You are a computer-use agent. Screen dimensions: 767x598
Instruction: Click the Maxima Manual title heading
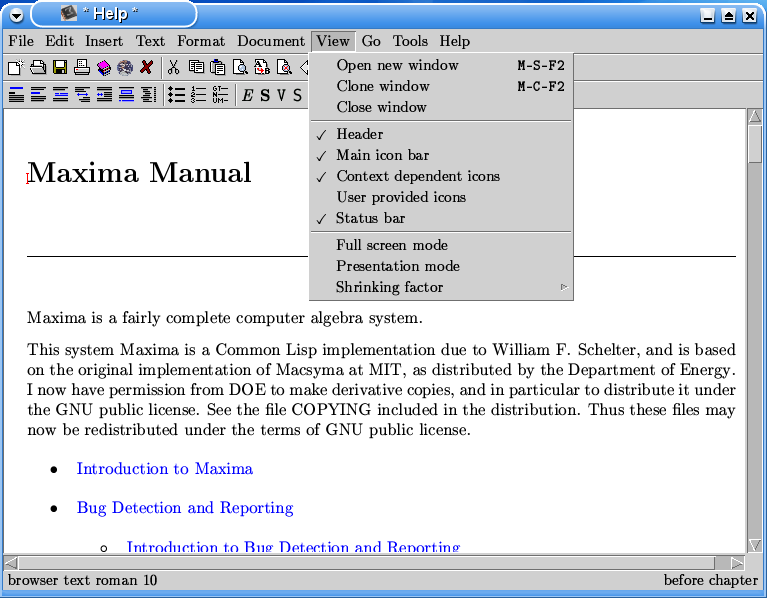[139, 172]
